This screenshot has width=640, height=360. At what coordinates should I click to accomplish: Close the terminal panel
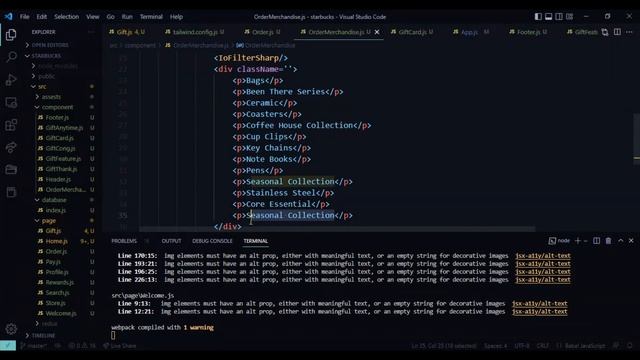tap(631, 241)
